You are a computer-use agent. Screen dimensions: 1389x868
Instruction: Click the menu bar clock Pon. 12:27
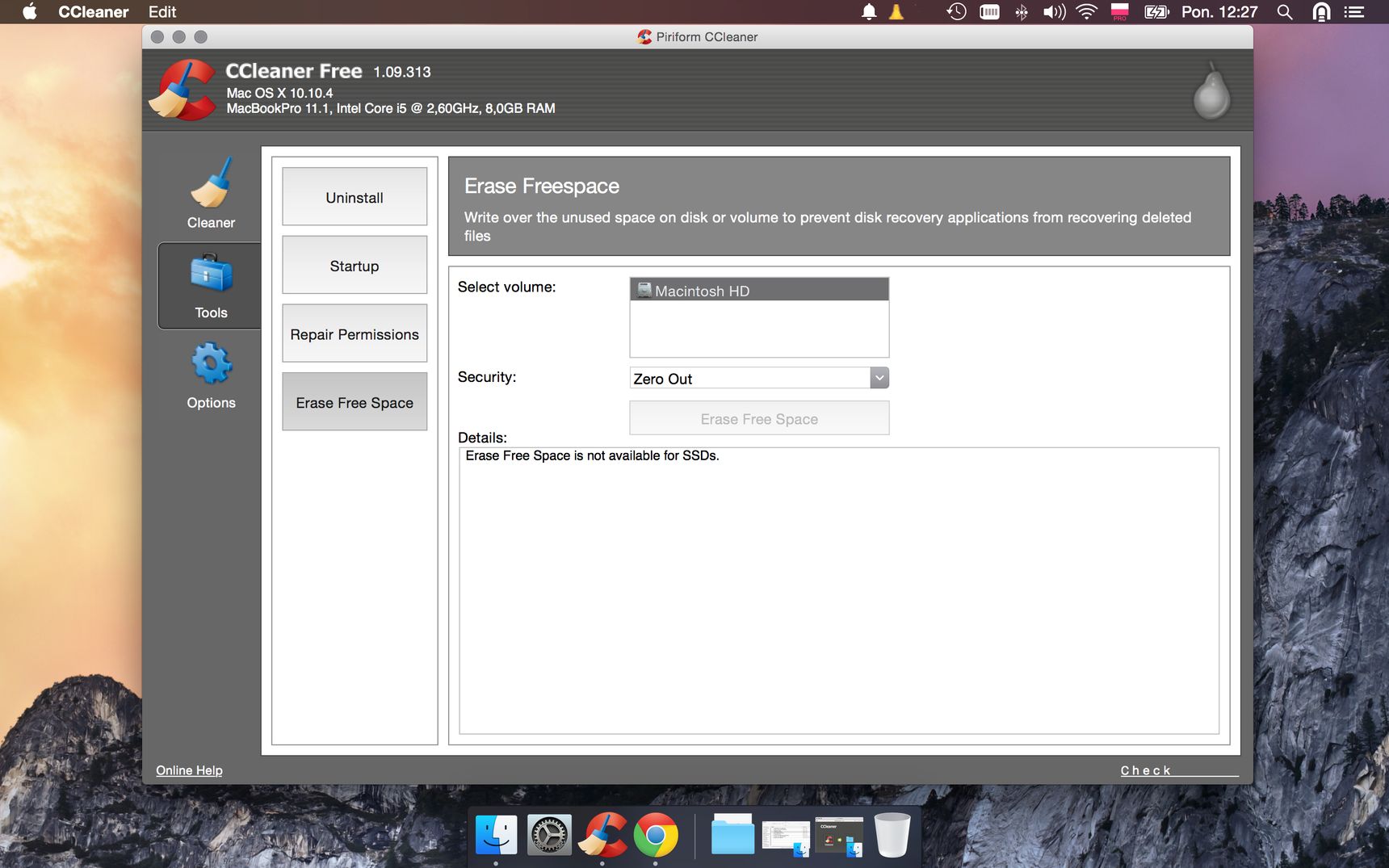pyautogui.click(x=1219, y=11)
